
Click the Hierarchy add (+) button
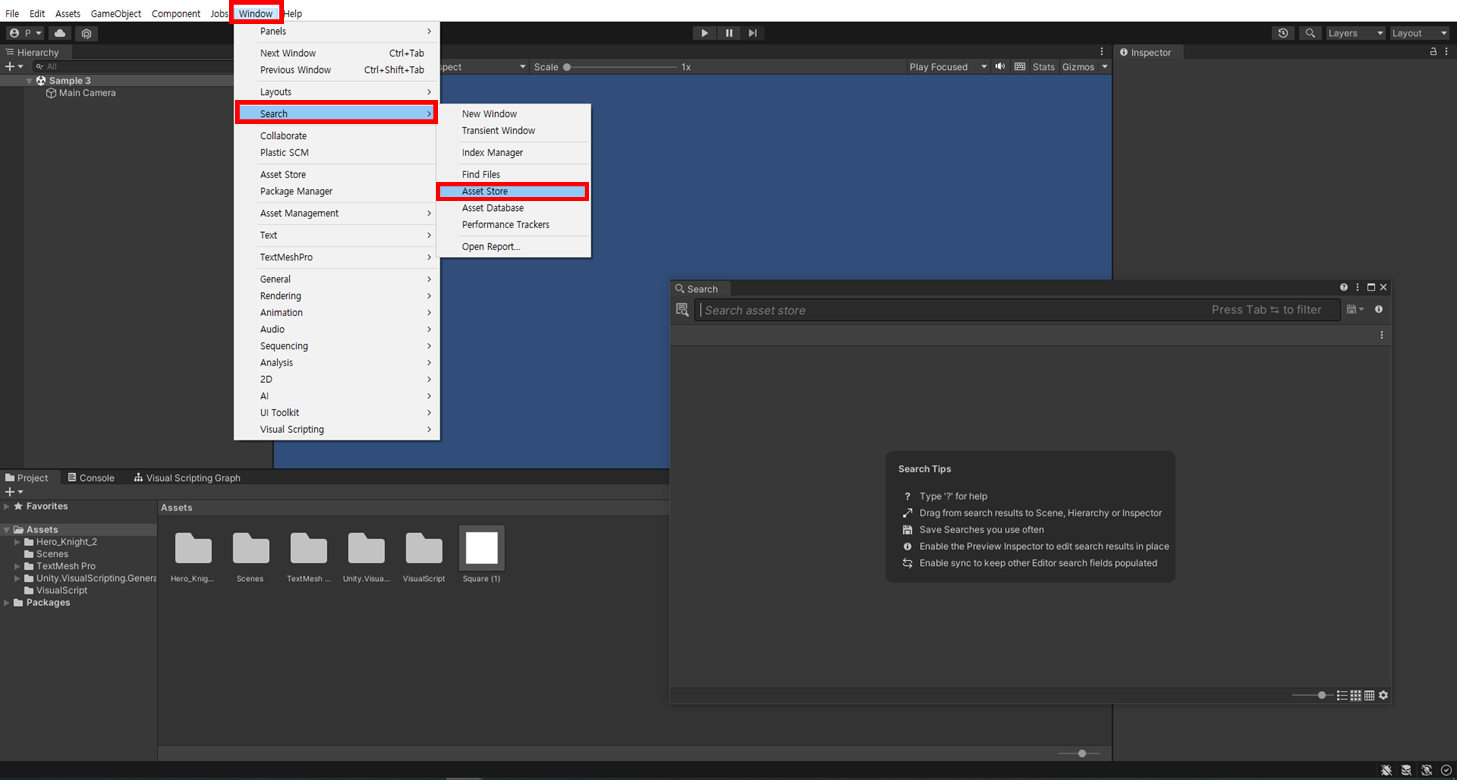tap(13, 66)
